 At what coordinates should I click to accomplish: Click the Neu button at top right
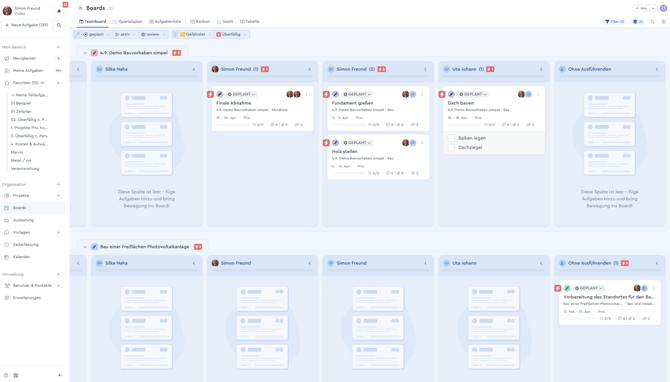[x=641, y=8]
